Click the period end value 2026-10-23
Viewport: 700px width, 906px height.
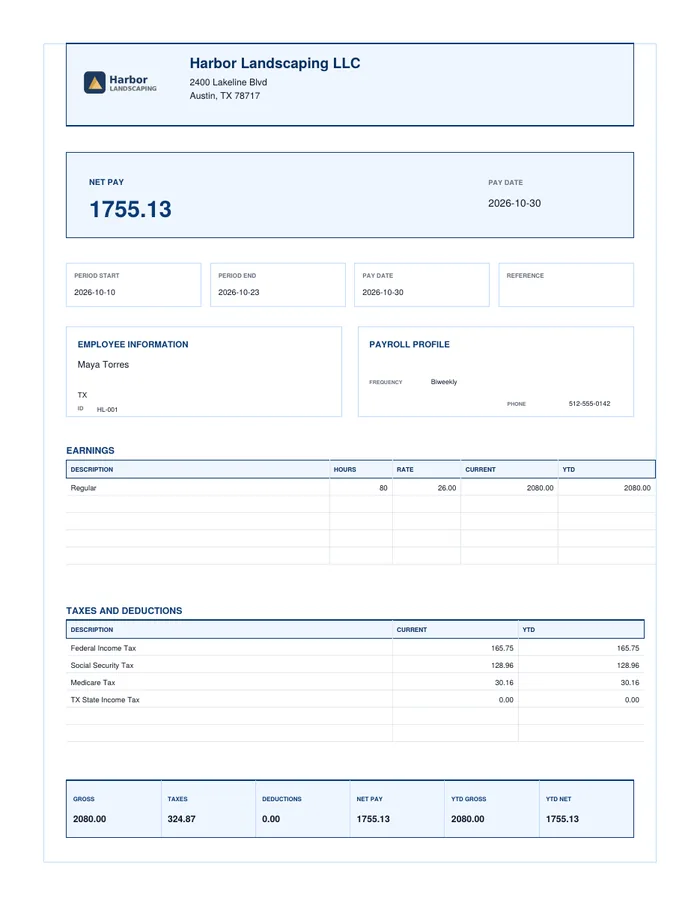tap(239, 292)
